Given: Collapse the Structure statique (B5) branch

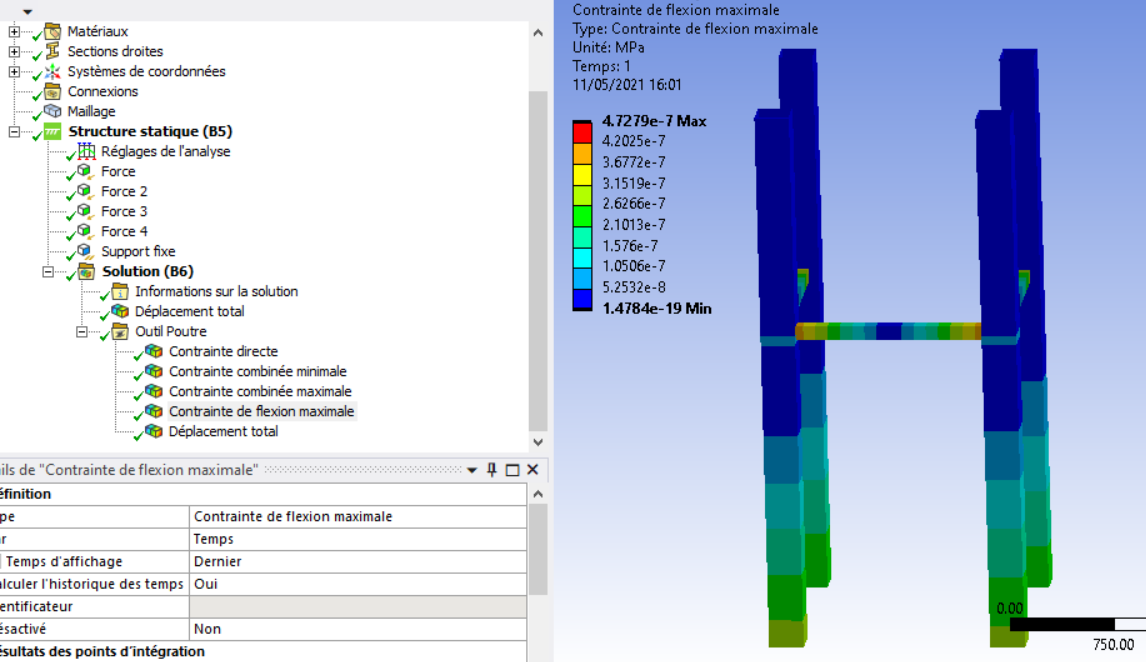Looking at the screenshot, I should [x=14, y=132].
